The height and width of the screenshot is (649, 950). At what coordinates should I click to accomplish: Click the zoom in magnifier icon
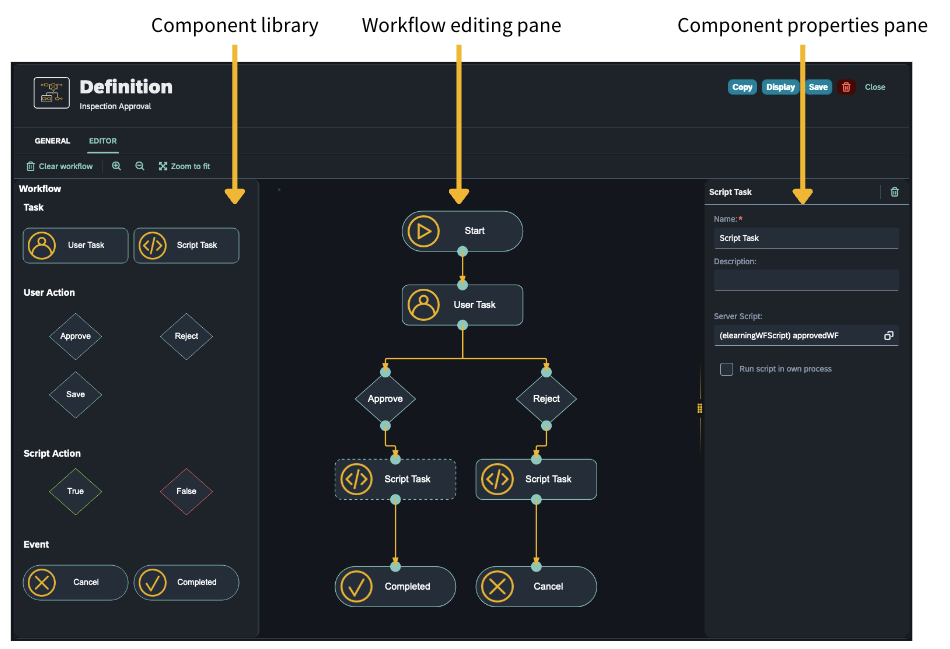click(116, 166)
